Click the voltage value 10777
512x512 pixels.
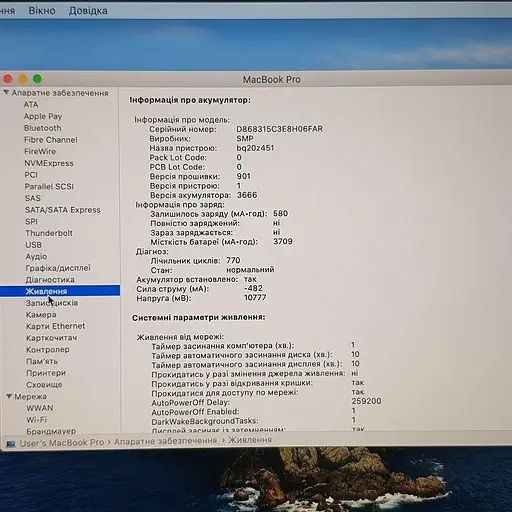(x=255, y=297)
